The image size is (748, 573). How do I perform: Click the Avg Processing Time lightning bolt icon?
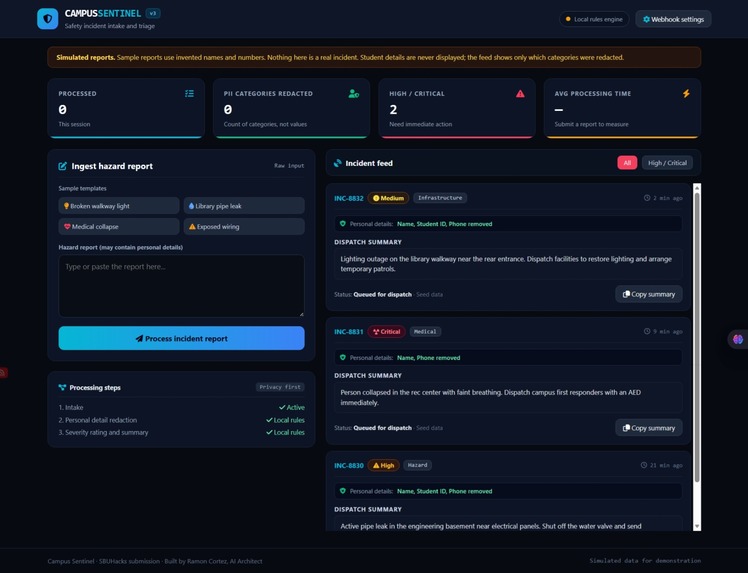tap(686, 94)
